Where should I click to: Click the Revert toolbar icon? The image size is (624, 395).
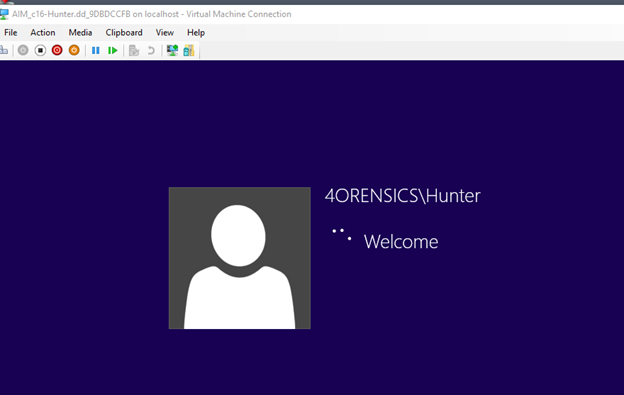click(151, 51)
